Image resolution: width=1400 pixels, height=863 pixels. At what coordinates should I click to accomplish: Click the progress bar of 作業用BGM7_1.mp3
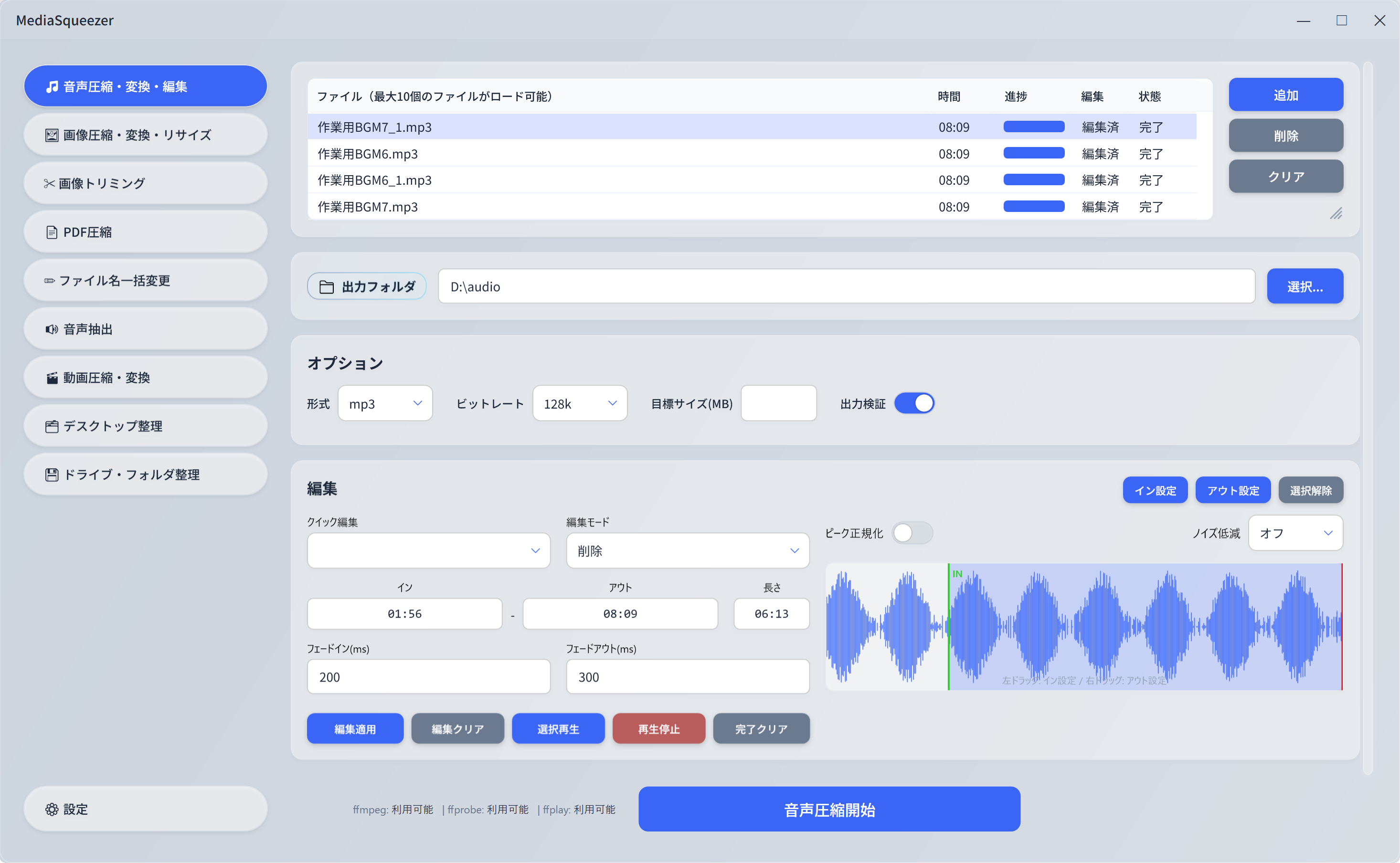(1033, 126)
